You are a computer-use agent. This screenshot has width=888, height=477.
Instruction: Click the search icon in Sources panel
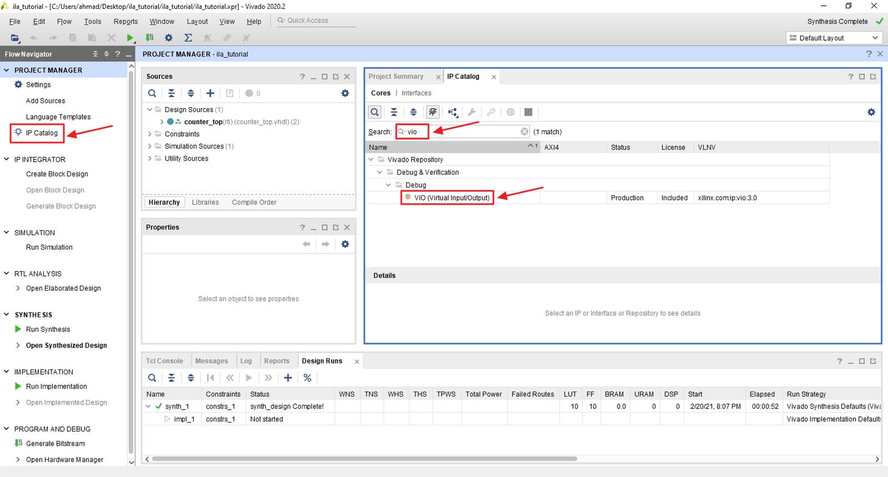pos(153,93)
